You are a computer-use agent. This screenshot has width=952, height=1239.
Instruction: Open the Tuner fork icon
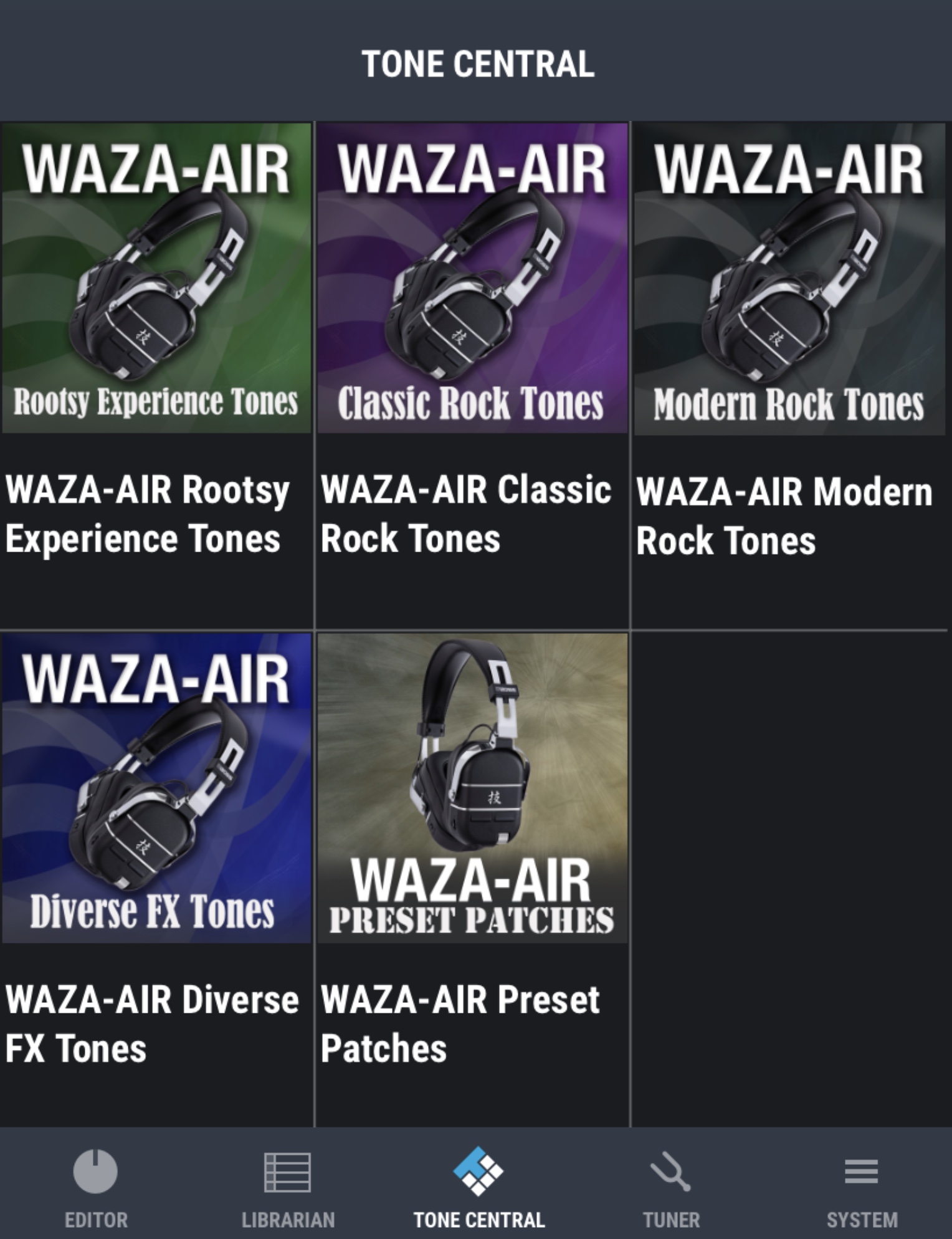671,1172
